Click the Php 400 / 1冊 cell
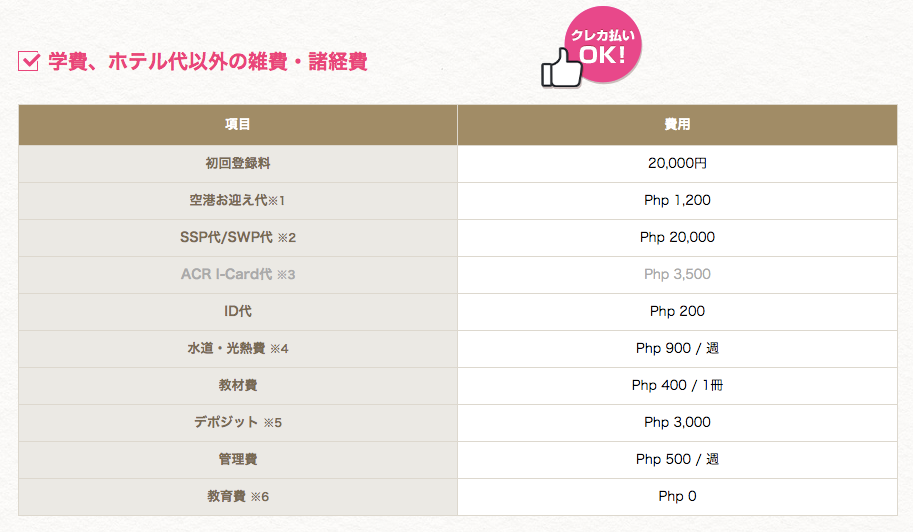The width and height of the screenshot is (913, 532). (677, 385)
